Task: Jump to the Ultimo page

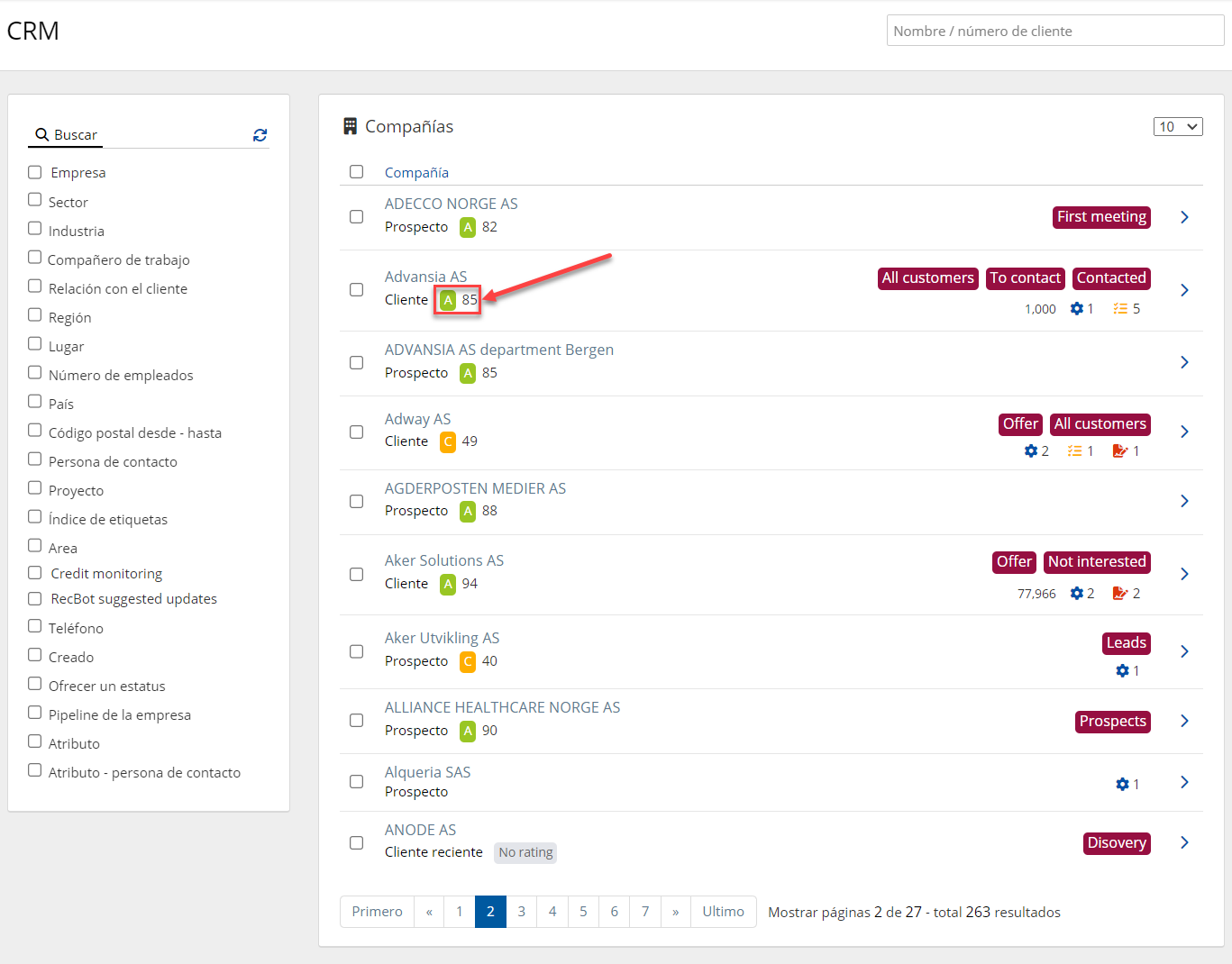Action: pyautogui.click(x=723, y=912)
